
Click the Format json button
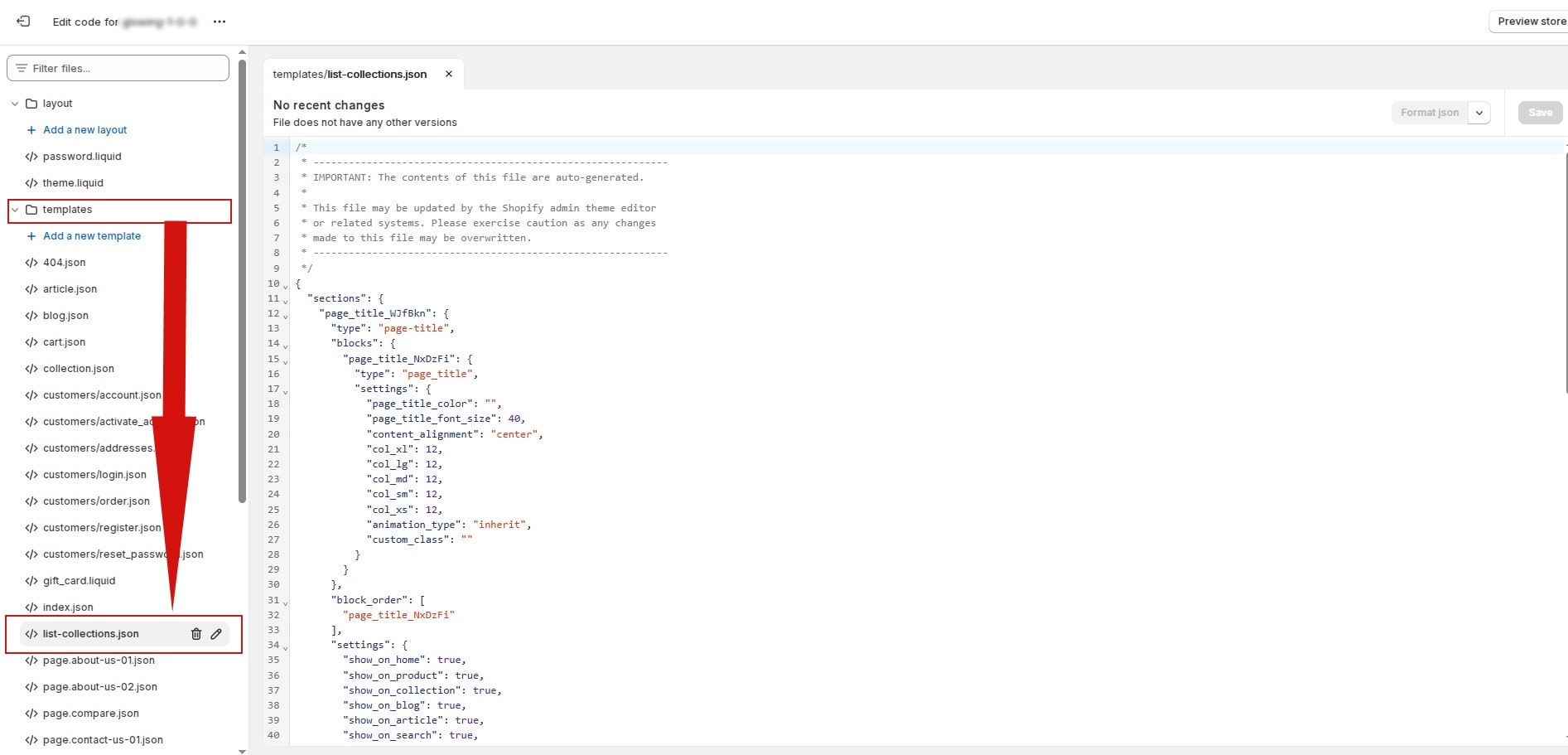click(x=1430, y=113)
